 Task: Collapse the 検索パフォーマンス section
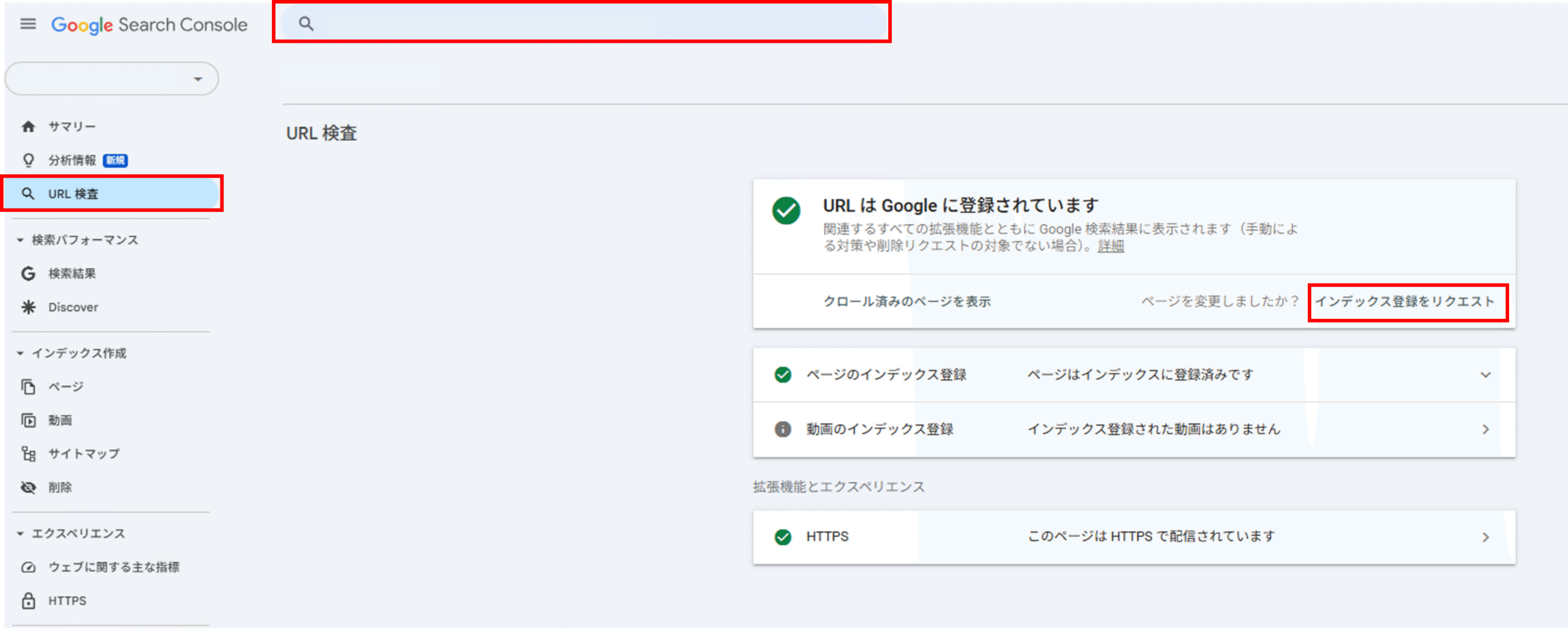pyautogui.click(x=20, y=240)
